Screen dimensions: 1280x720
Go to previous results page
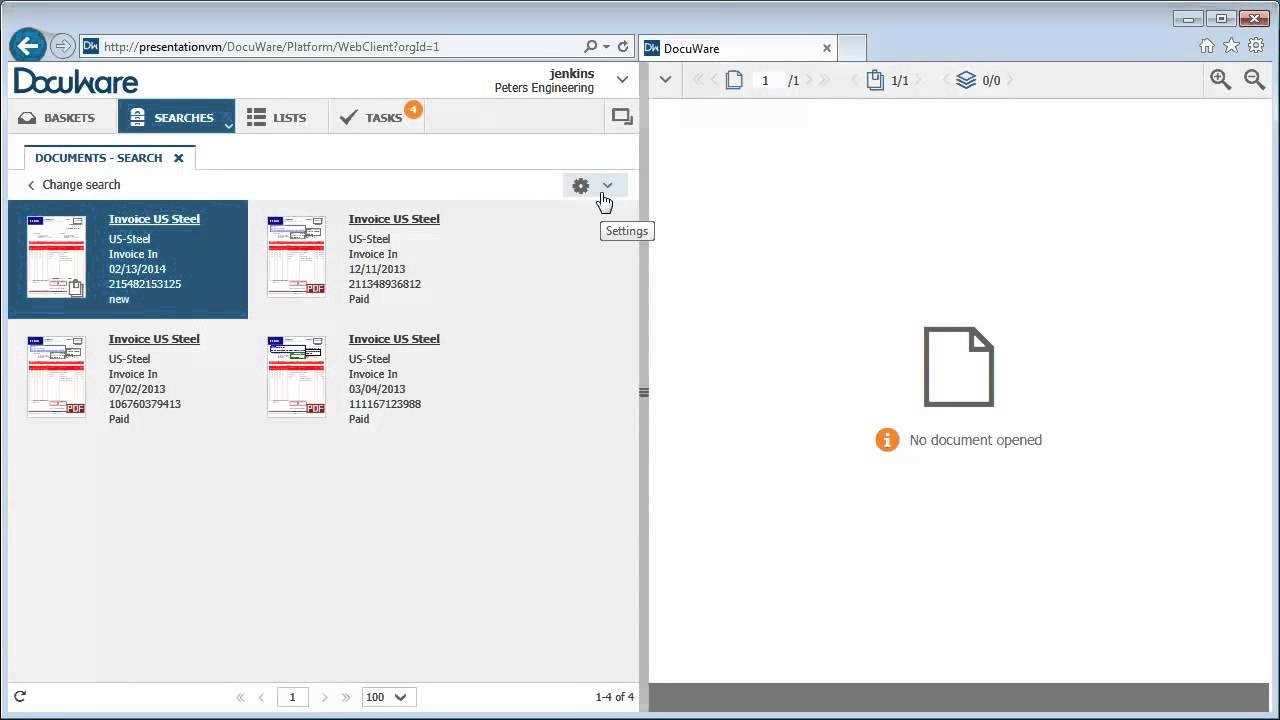pos(262,697)
